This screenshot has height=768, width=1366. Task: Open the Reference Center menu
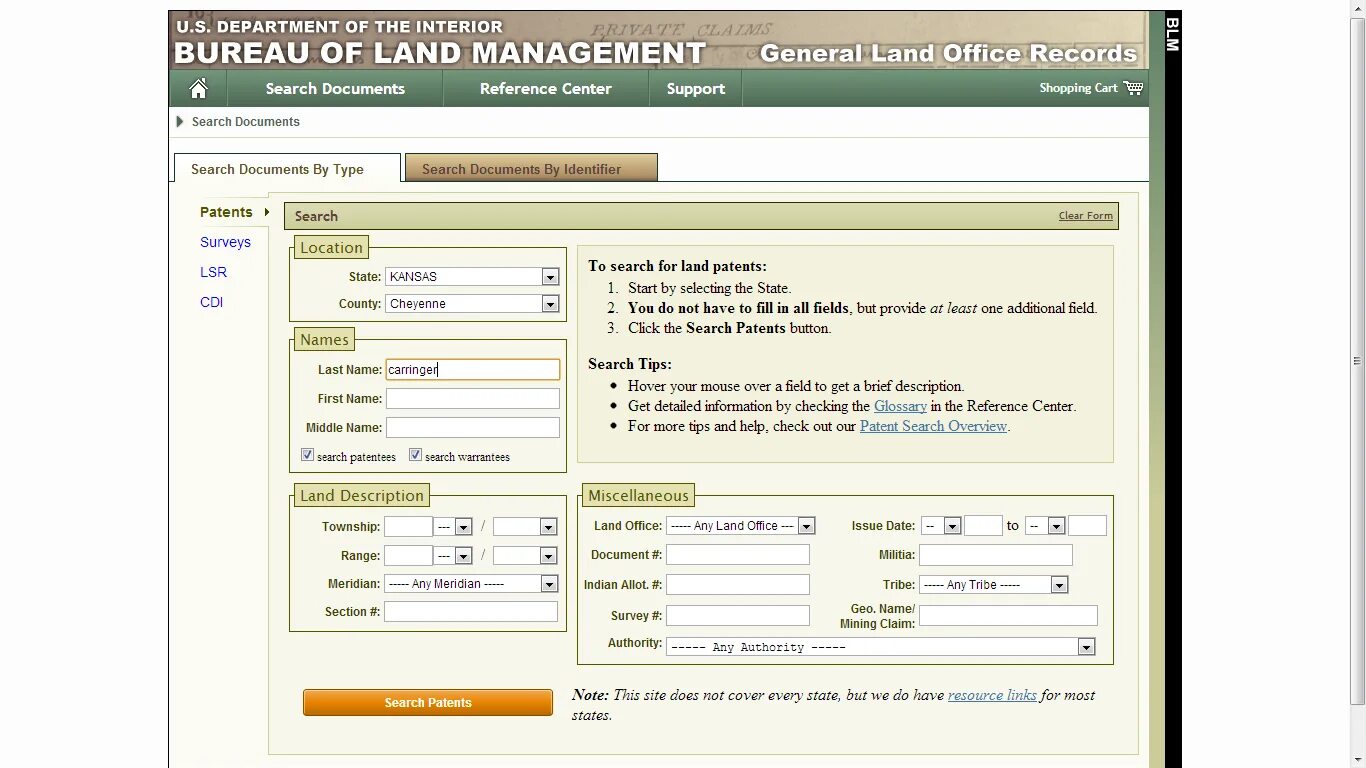(545, 88)
